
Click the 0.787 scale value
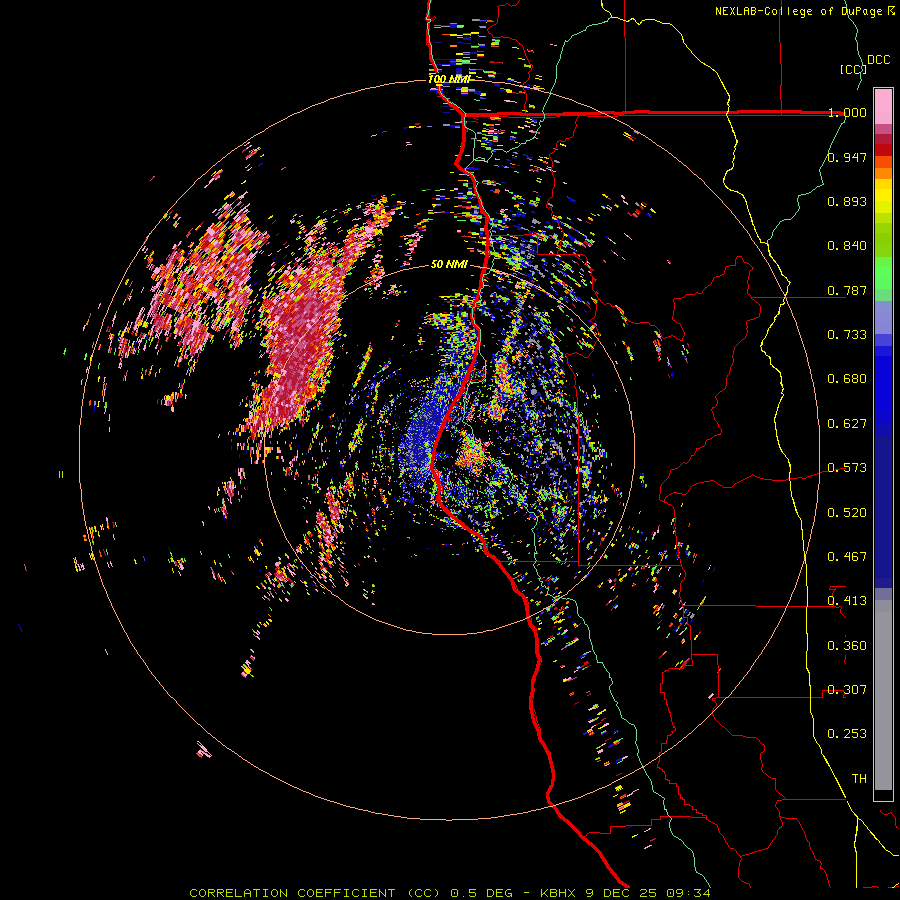coord(847,290)
